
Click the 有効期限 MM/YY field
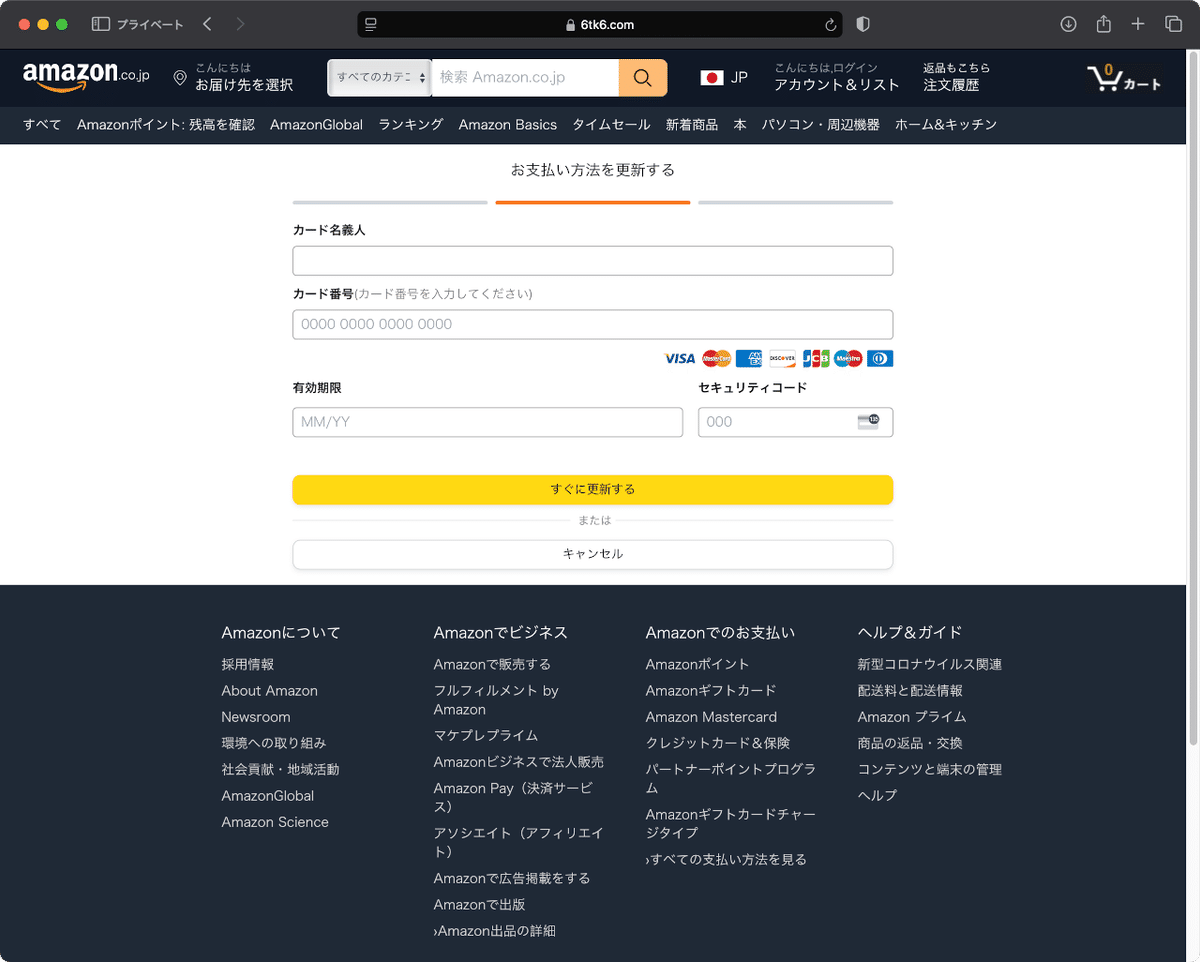point(488,422)
